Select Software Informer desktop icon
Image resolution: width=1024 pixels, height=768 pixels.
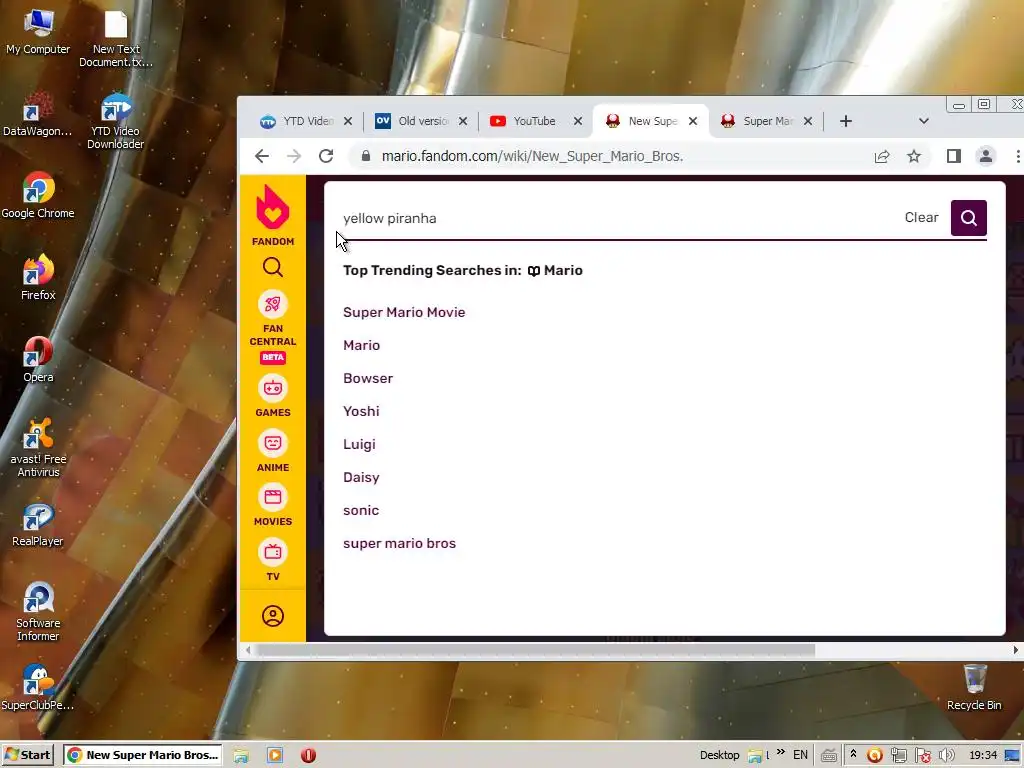point(38,611)
